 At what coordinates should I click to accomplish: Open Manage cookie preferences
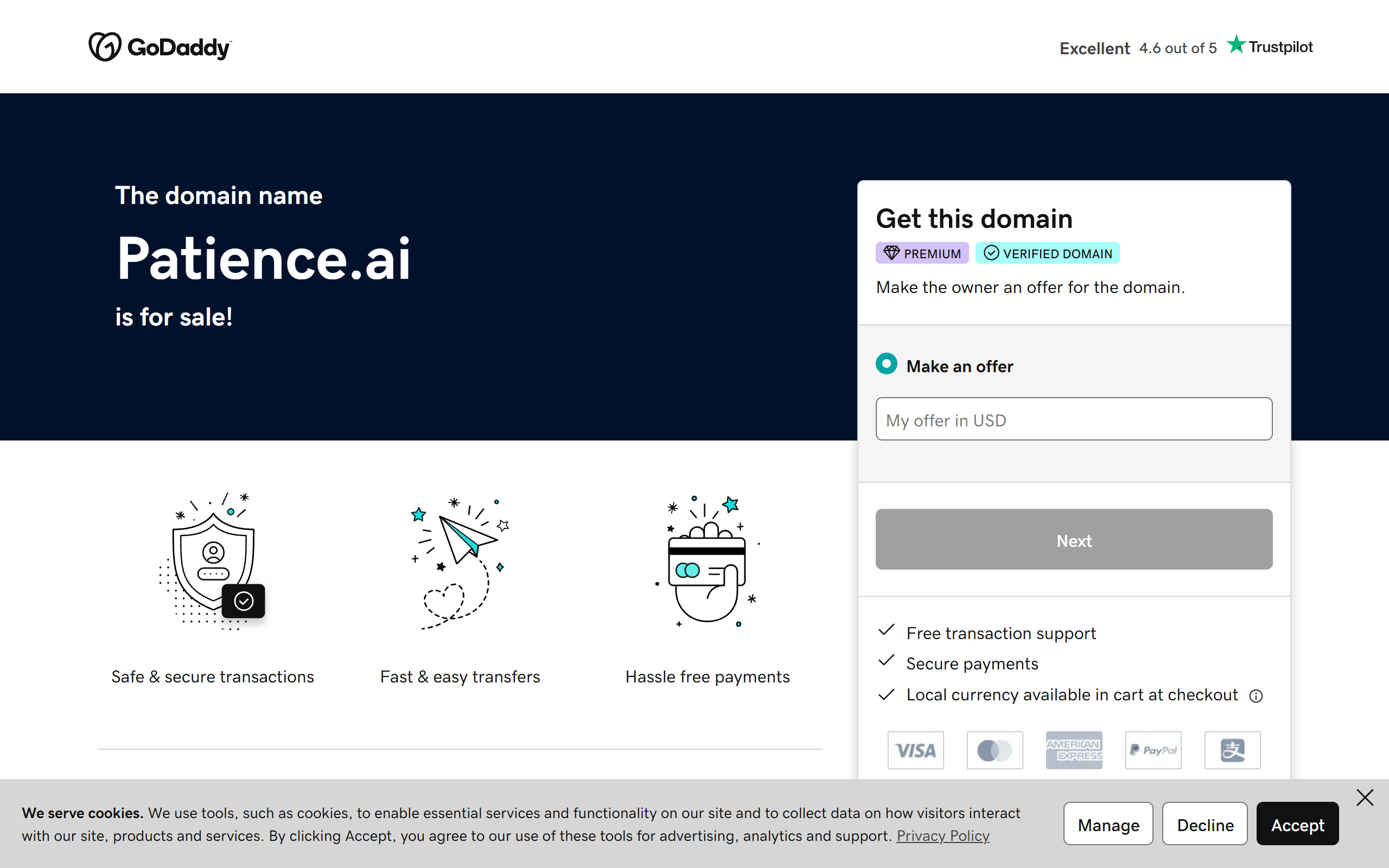pyautogui.click(x=1108, y=824)
